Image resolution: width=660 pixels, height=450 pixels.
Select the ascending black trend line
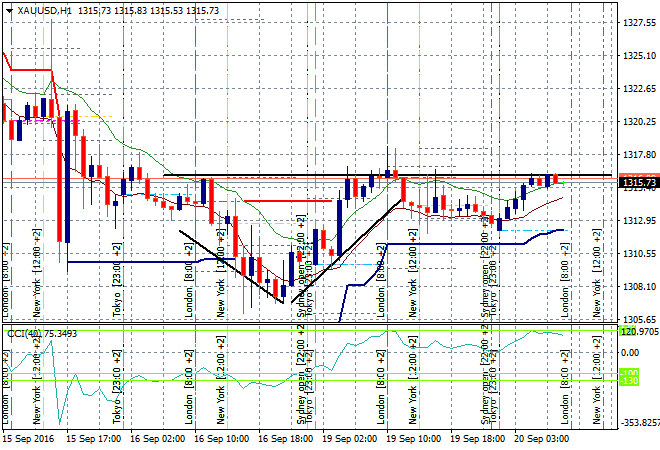click(350, 247)
